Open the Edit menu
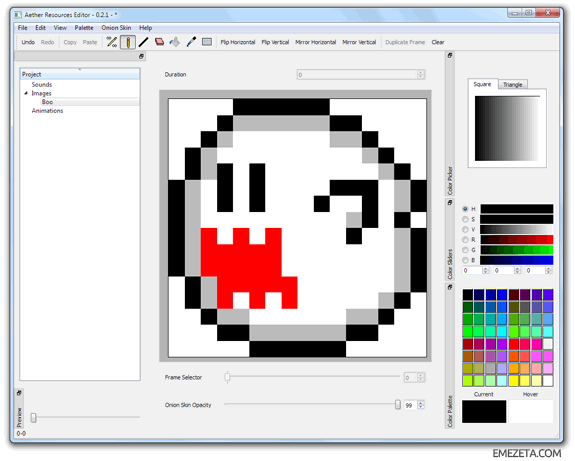 [40, 28]
